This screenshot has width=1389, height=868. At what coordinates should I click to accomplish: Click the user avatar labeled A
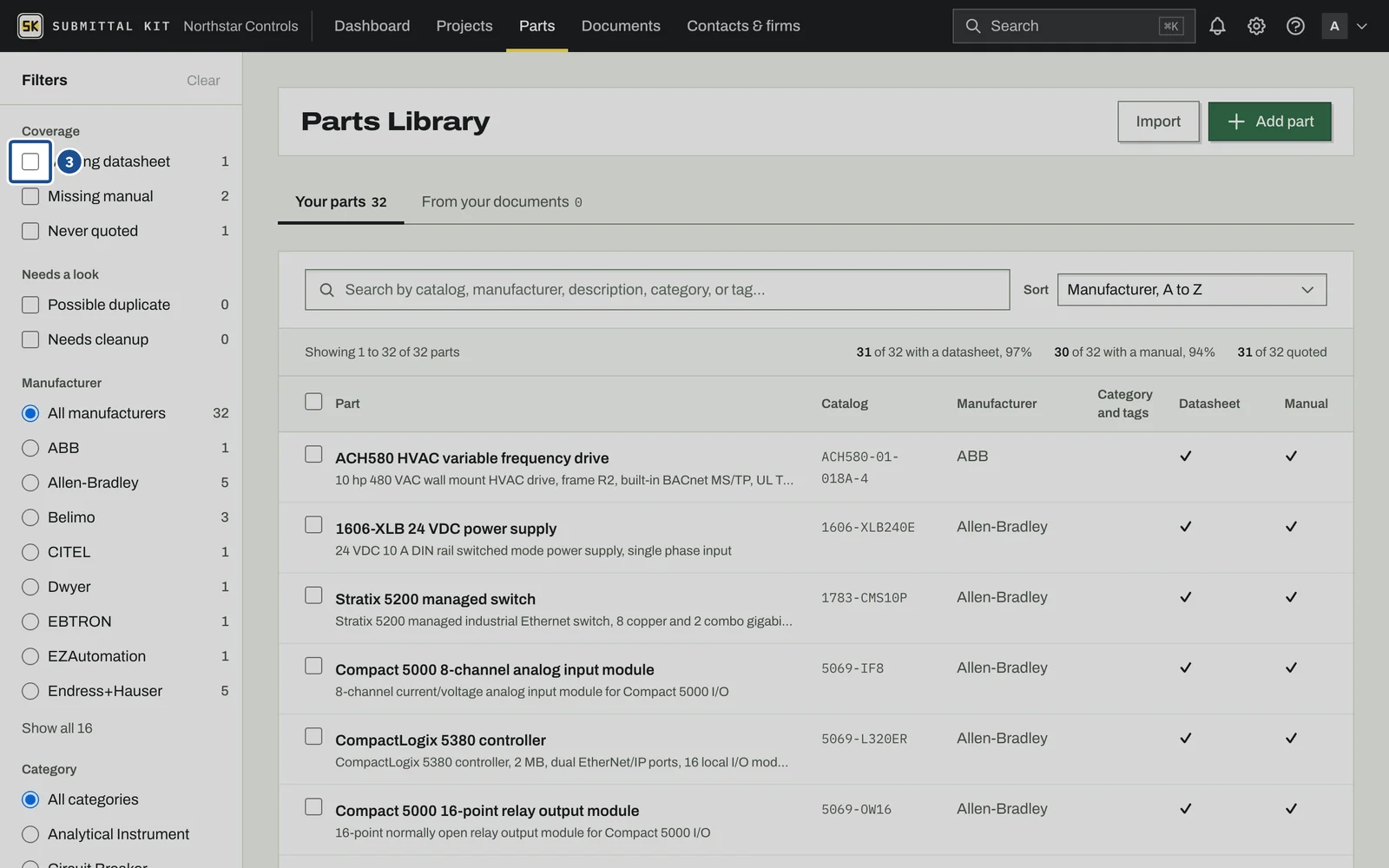(1334, 26)
